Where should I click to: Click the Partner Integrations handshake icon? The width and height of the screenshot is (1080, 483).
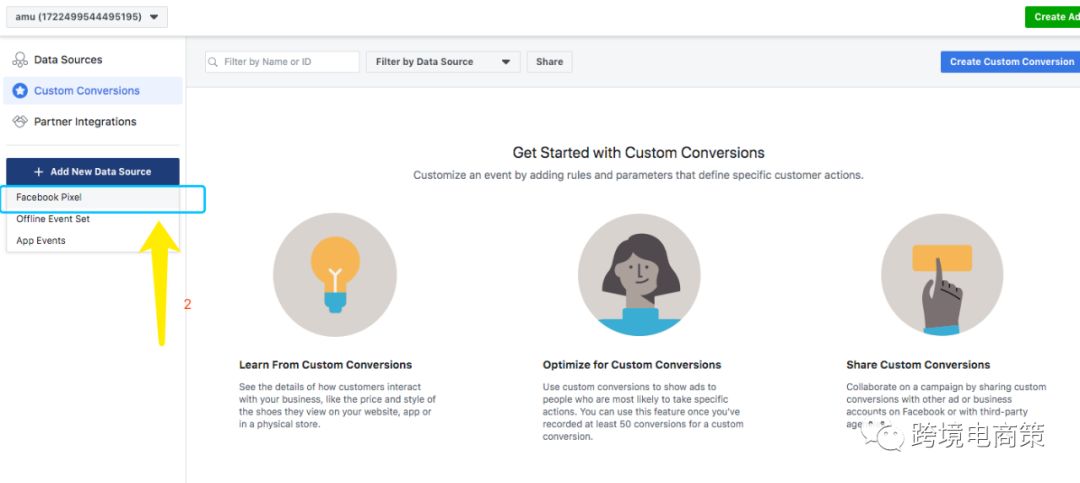tap(20, 121)
